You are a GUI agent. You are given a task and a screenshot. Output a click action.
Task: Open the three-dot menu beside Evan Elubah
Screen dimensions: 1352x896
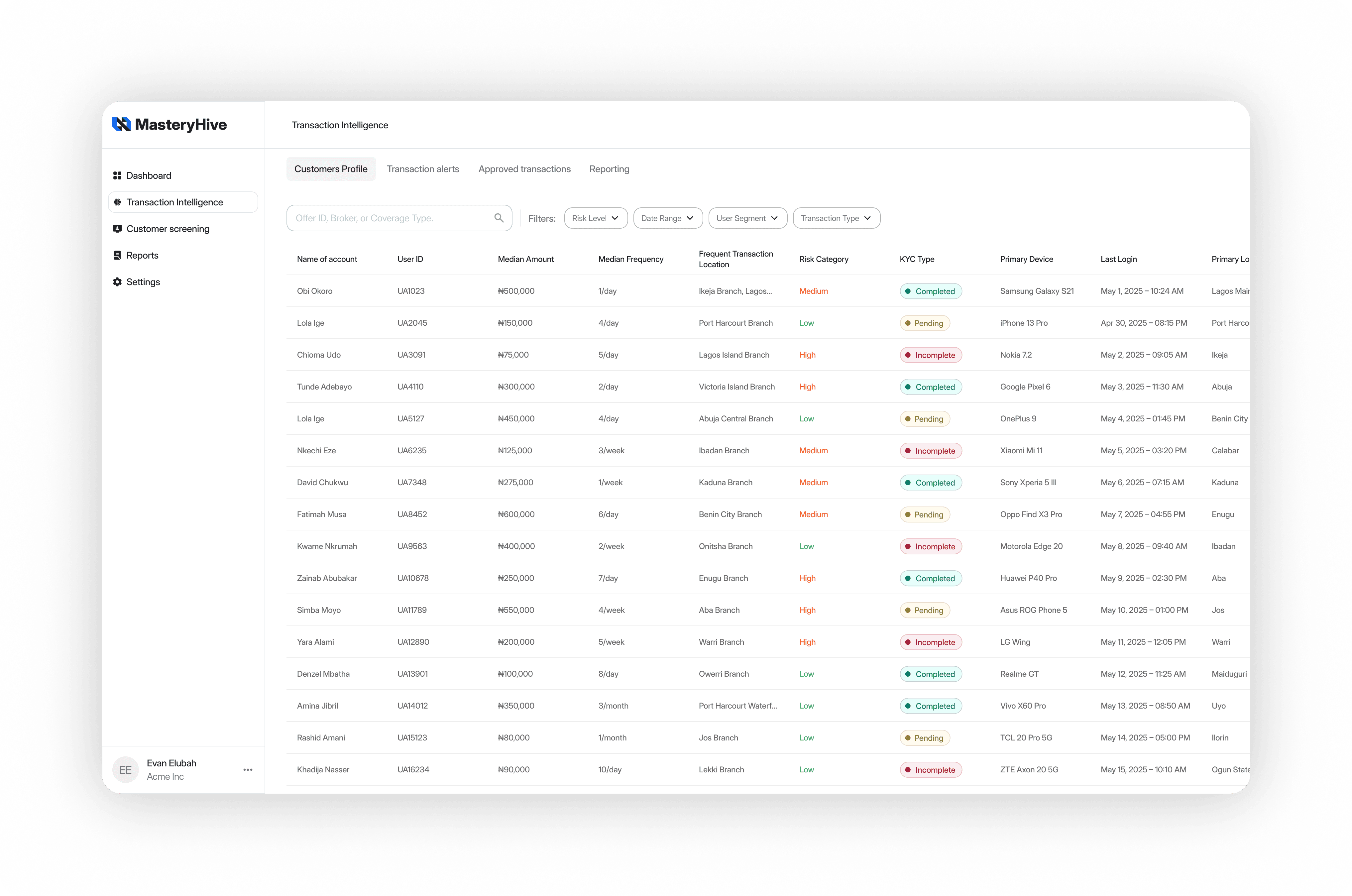tap(247, 770)
